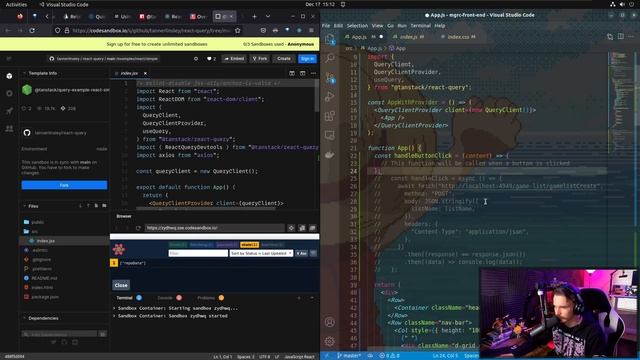Open the File menu in VS Code
The height and width of the screenshot is (360, 640).
click(x=326, y=26)
